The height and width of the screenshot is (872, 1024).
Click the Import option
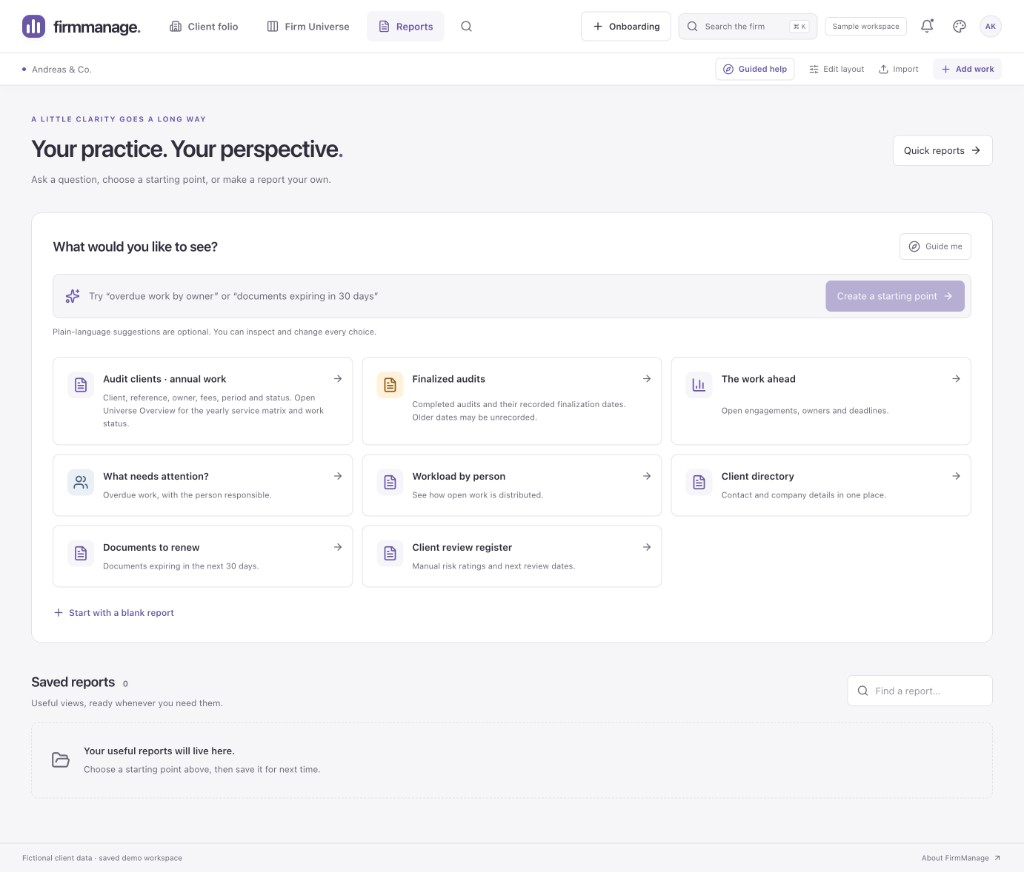[899, 69]
